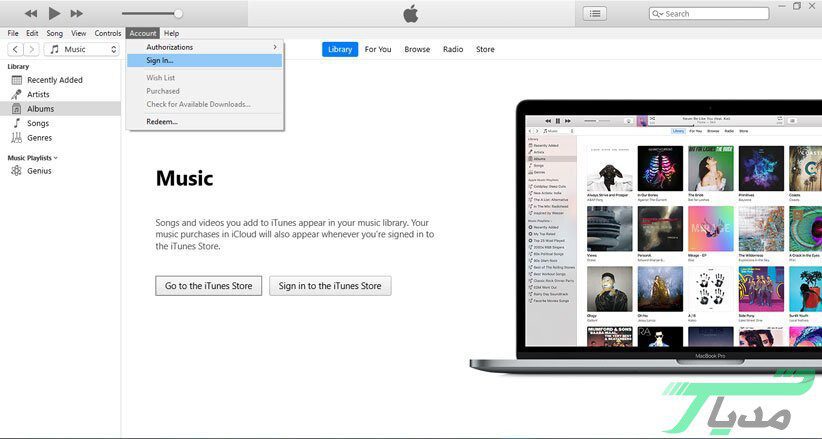Click the back navigation arrow
The height and width of the screenshot is (439, 822).
click(15, 49)
